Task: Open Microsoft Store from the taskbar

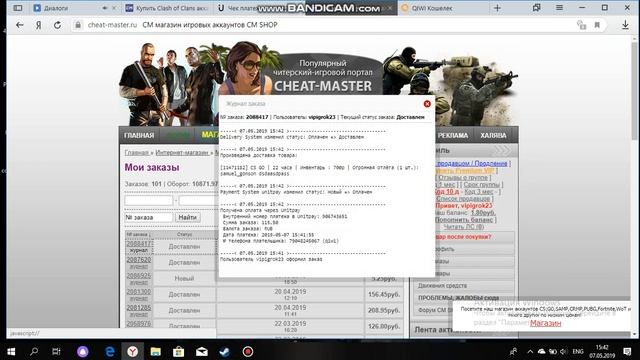Action: click(178, 351)
